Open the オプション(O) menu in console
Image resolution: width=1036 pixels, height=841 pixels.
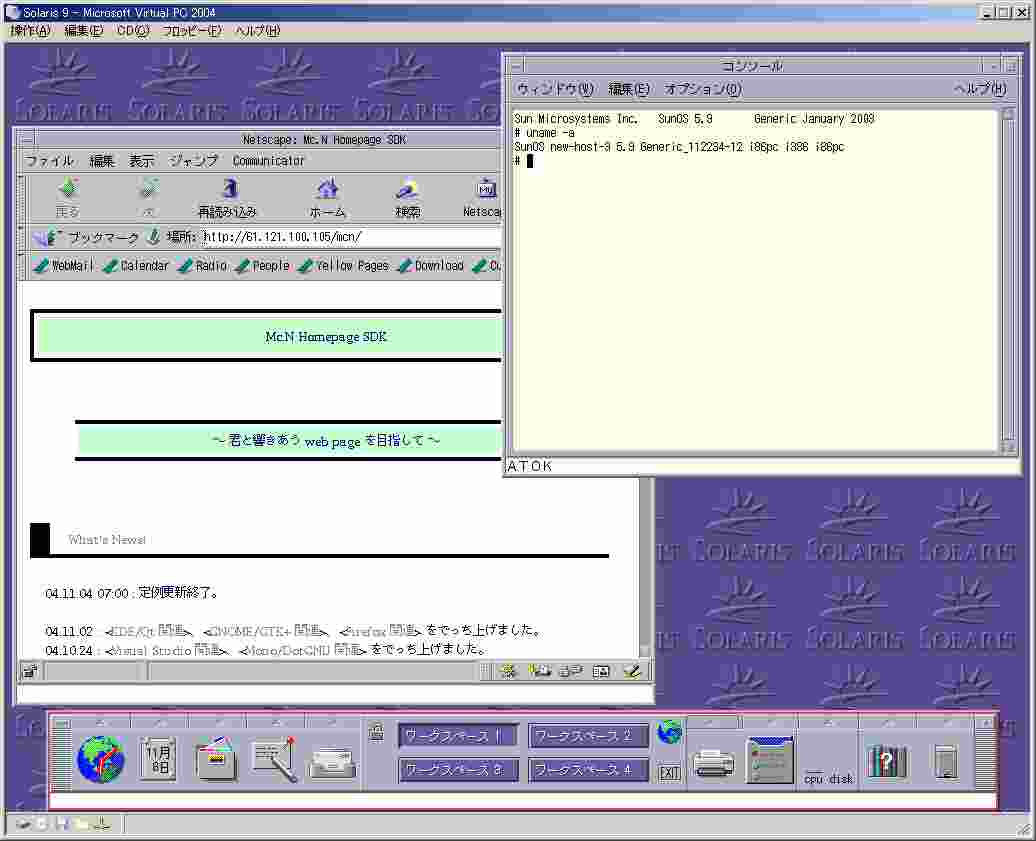(x=703, y=89)
